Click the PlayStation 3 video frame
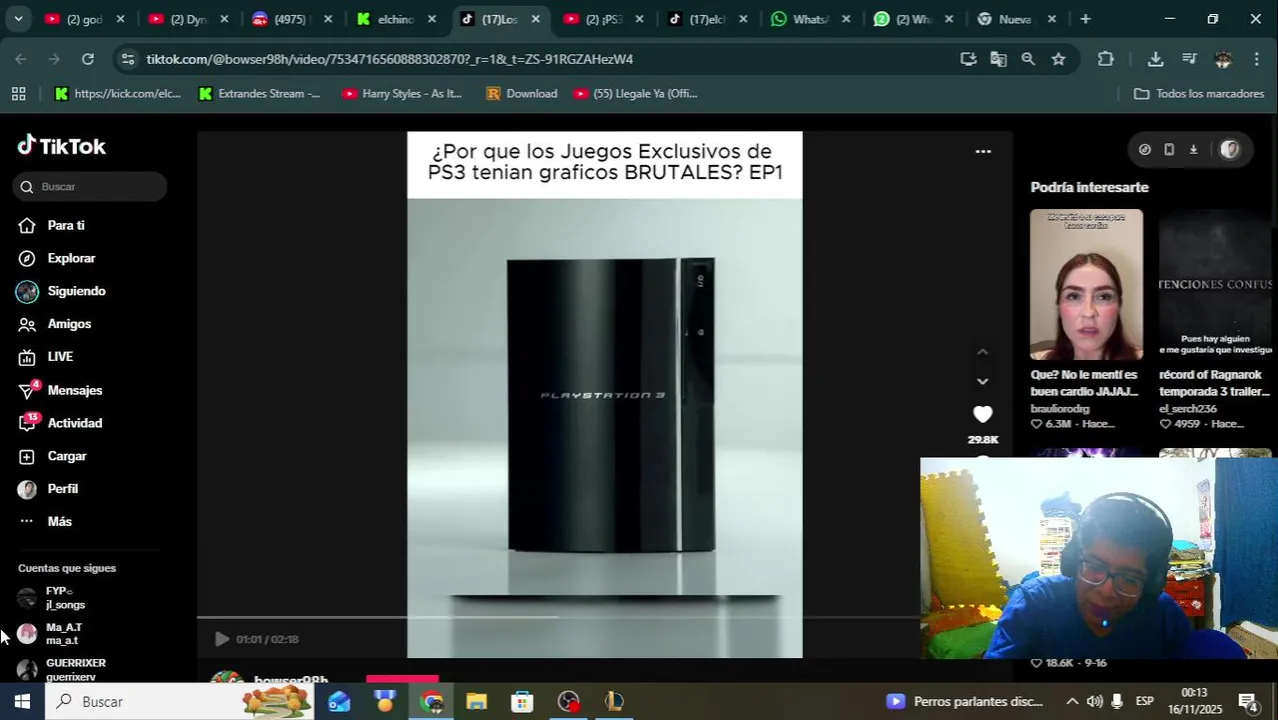The height and width of the screenshot is (720, 1278). (x=604, y=395)
